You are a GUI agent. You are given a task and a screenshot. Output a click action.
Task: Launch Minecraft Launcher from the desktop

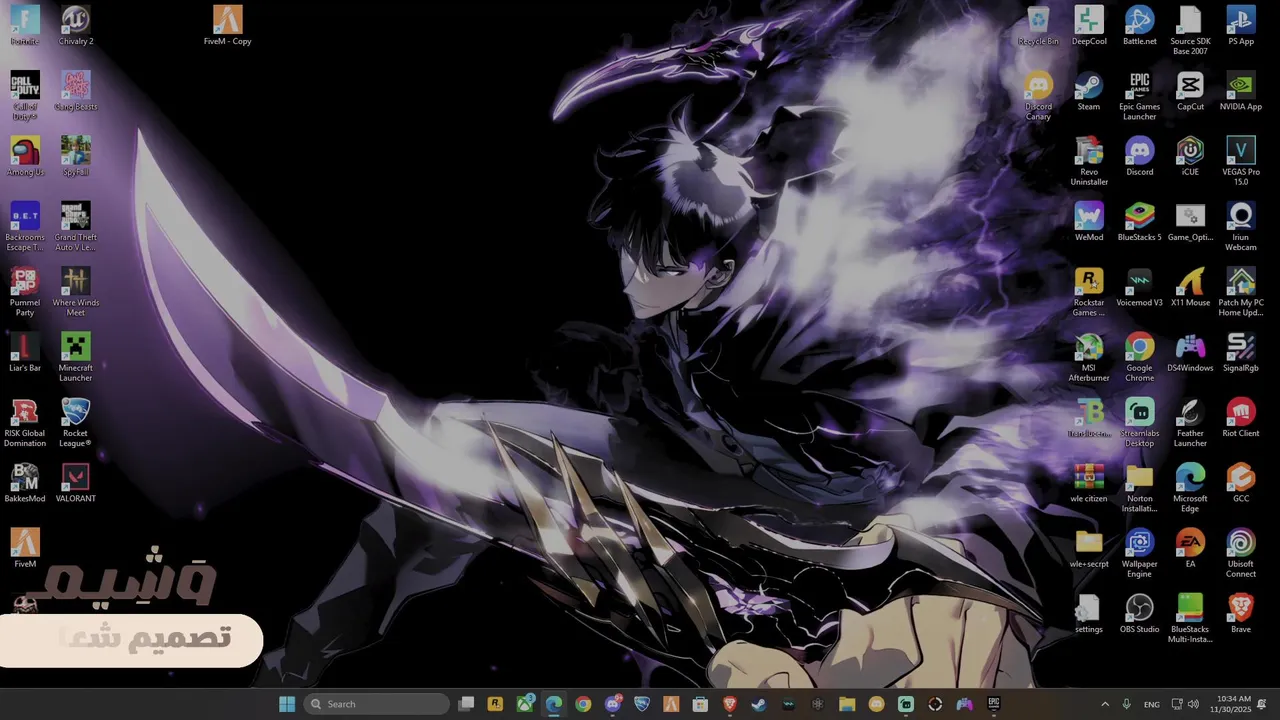click(x=76, y=357)
